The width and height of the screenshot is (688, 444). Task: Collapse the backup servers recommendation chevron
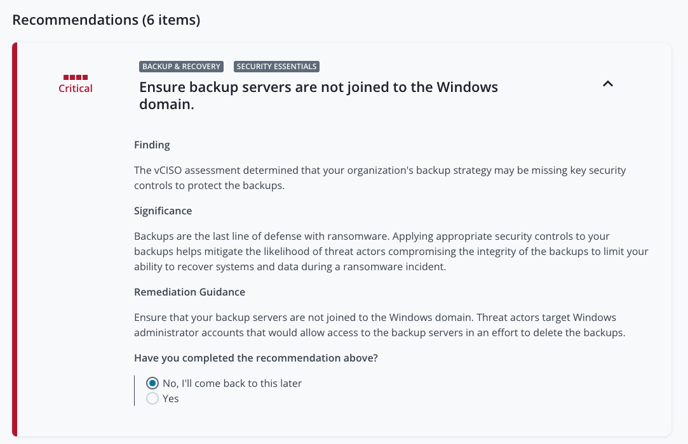608,84
